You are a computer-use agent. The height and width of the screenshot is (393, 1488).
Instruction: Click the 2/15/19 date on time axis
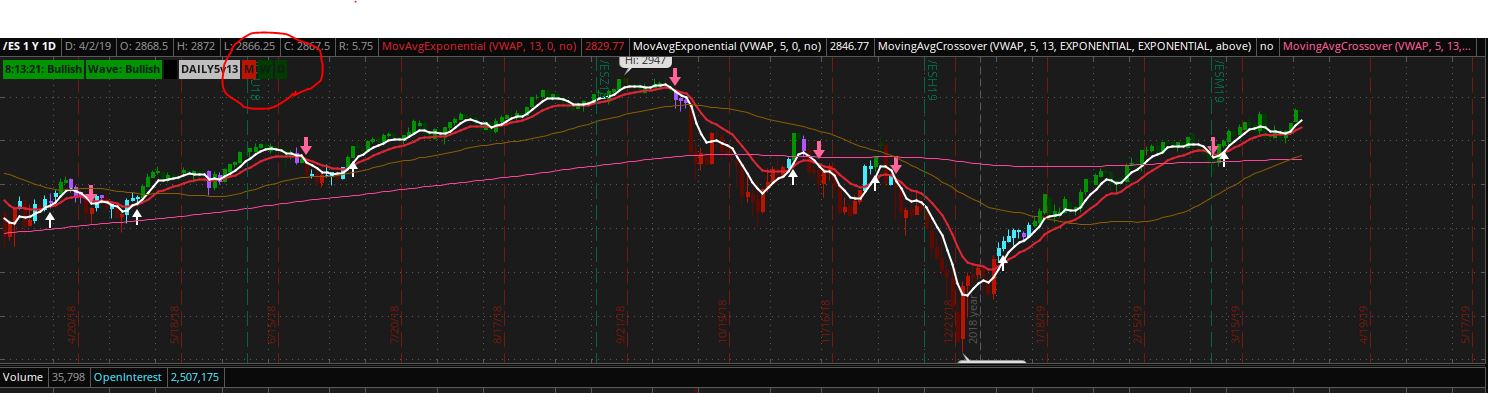[x=1138, y=325]
